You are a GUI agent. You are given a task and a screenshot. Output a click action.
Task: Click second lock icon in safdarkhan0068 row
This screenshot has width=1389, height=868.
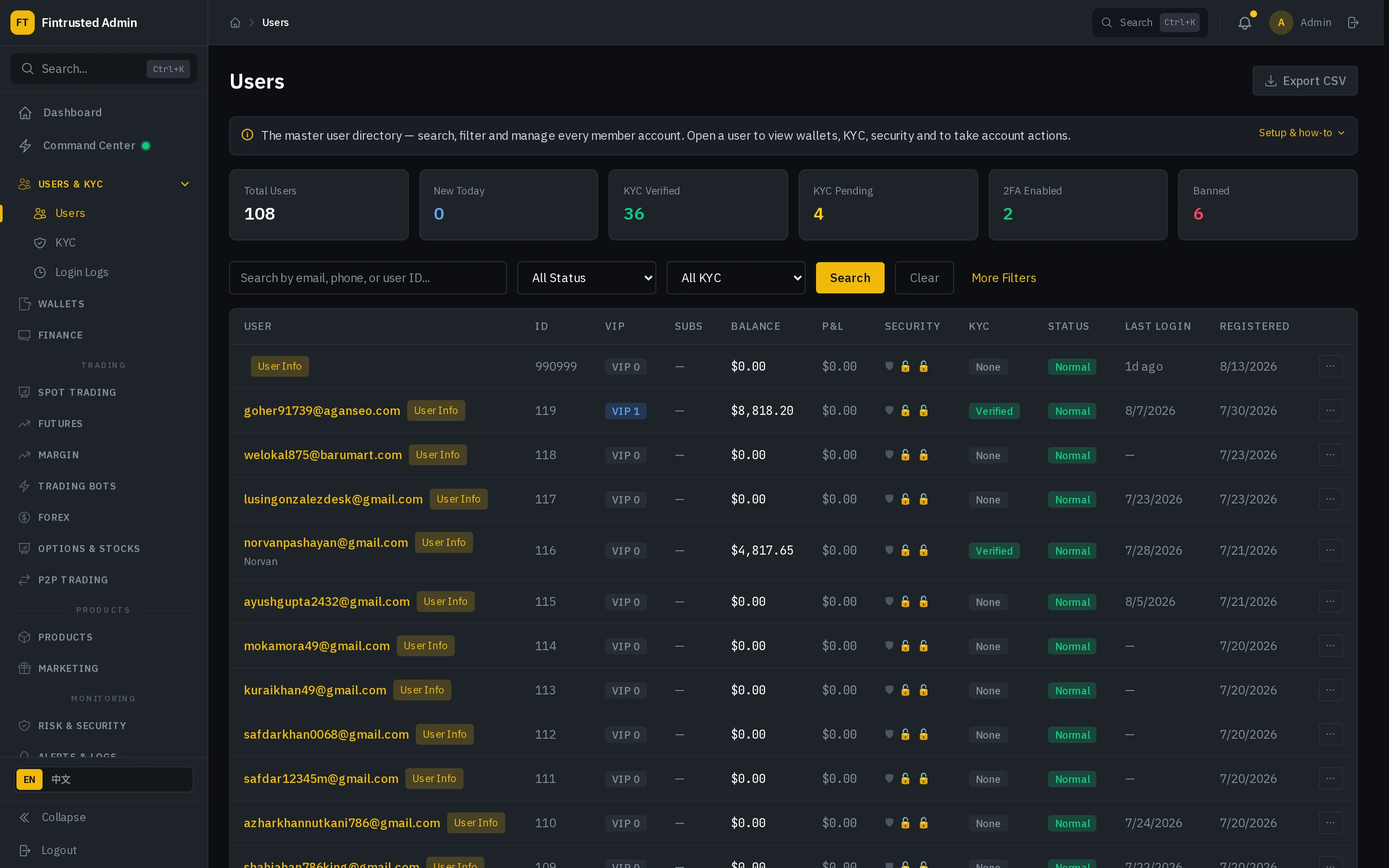click(x=924, y=734)
